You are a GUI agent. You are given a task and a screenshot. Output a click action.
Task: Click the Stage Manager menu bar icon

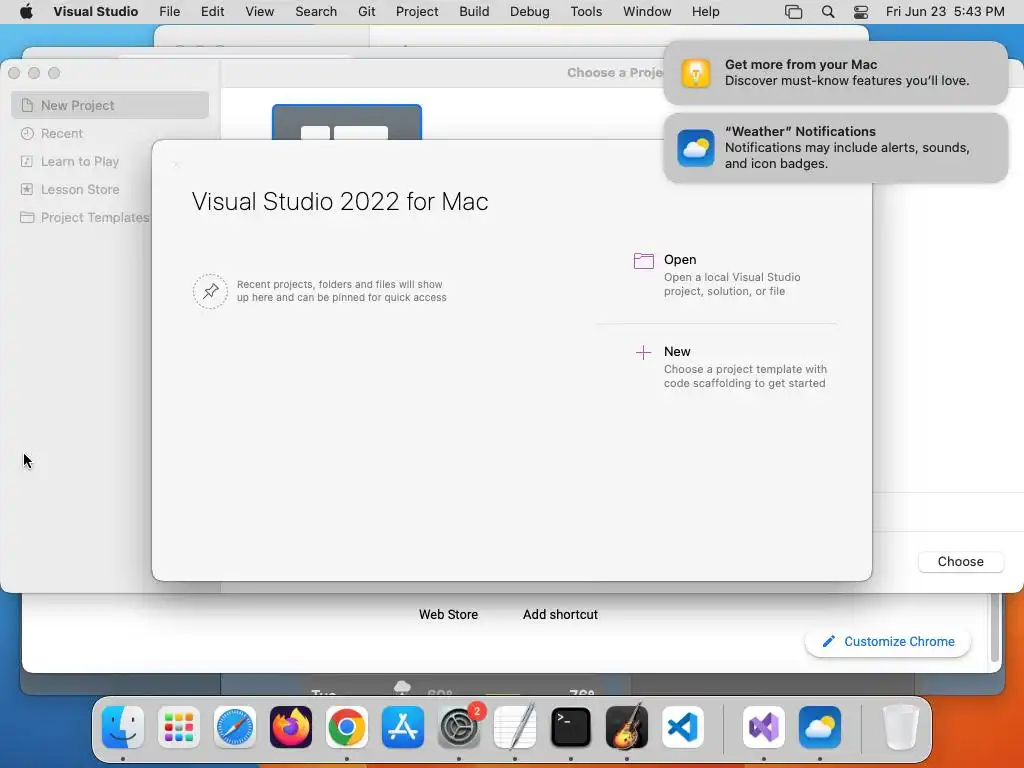(x=793, y=12)
